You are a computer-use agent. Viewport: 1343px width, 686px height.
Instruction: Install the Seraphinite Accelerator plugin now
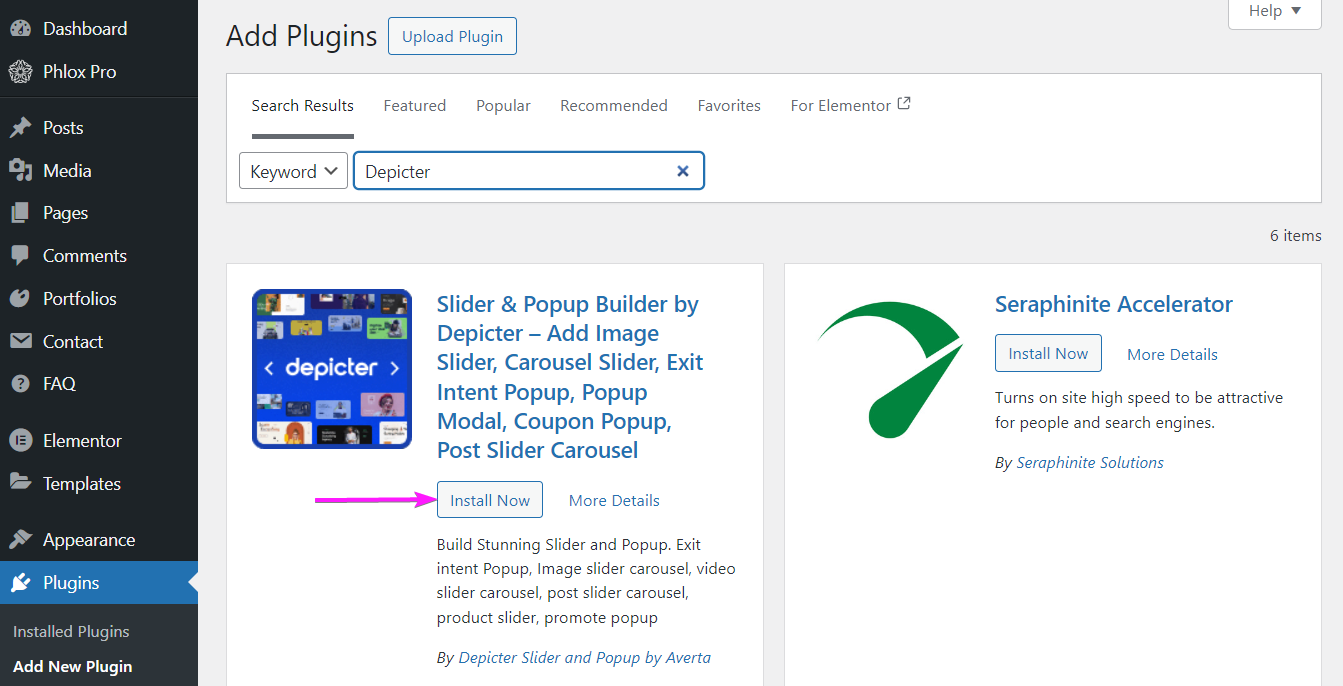click(x=1048, y=353)
